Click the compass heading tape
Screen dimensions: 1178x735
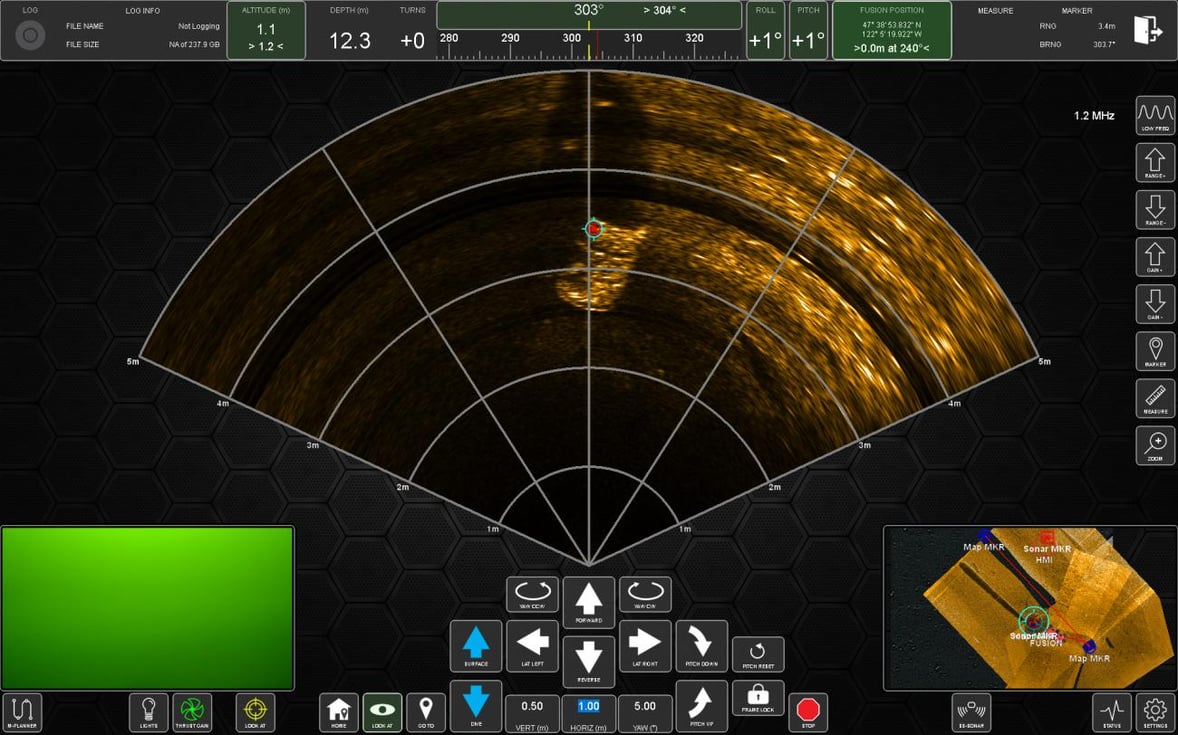pyautogui.click(x=589, y=44)
